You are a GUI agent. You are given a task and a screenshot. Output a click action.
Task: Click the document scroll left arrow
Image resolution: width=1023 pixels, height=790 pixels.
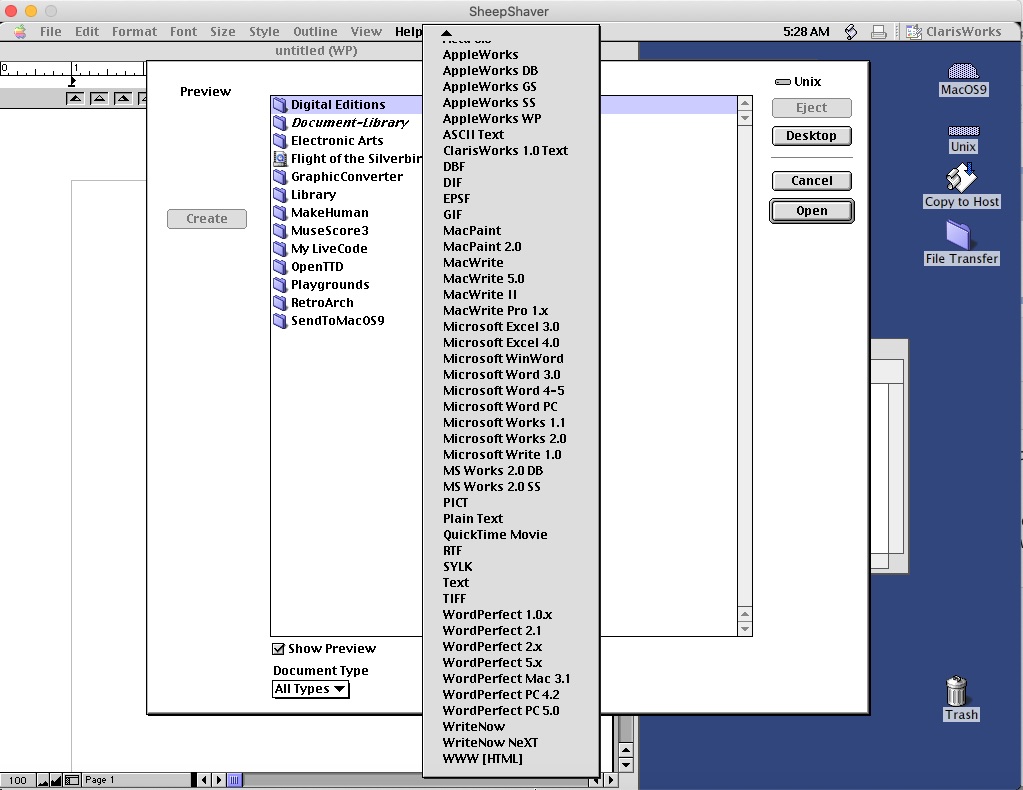click(x=204, y=780)
